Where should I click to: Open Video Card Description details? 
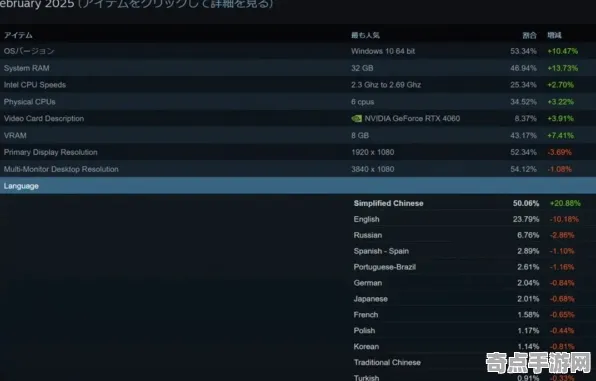tap(298, 118)
